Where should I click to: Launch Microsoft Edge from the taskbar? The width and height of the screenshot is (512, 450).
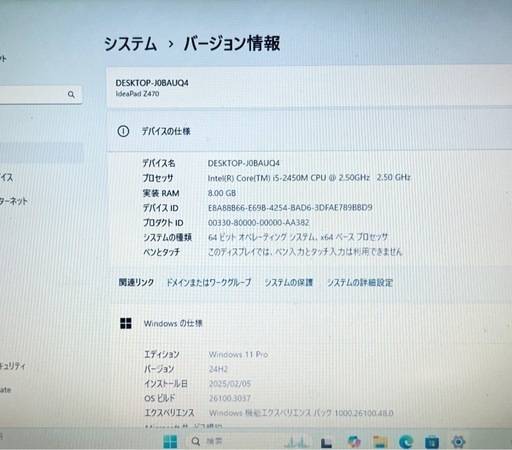[x=406, y=442]
